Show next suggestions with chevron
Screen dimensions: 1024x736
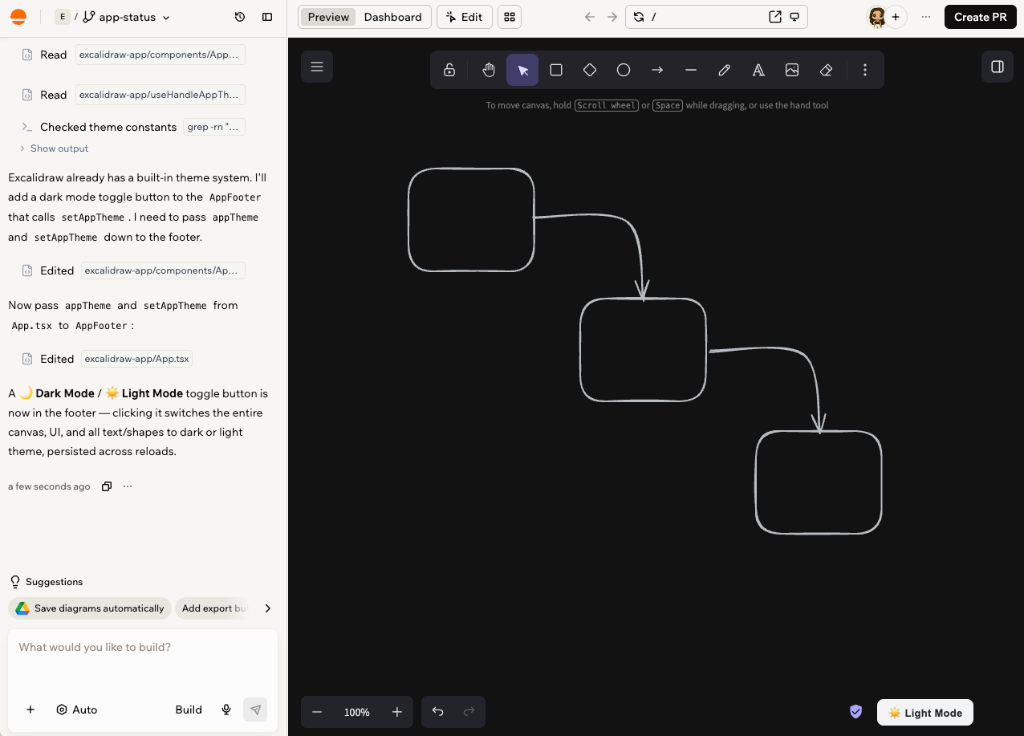click(267, 608)
